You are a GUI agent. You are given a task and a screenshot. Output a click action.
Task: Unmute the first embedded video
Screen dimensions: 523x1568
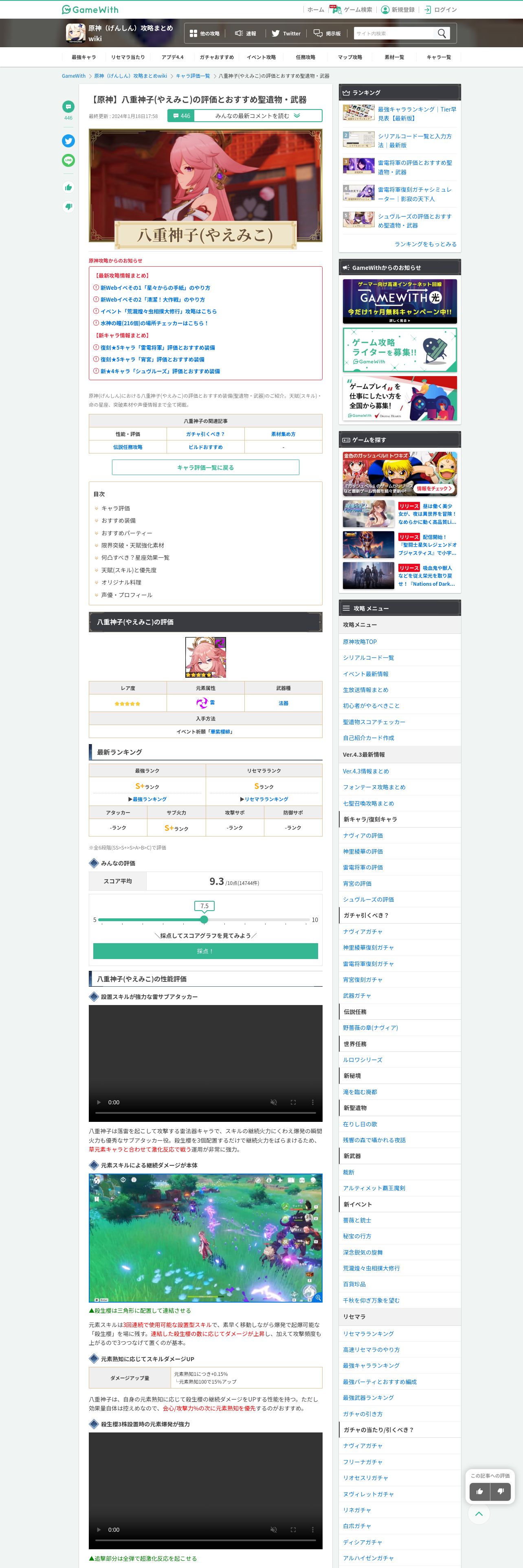[x=273, y=1102]
